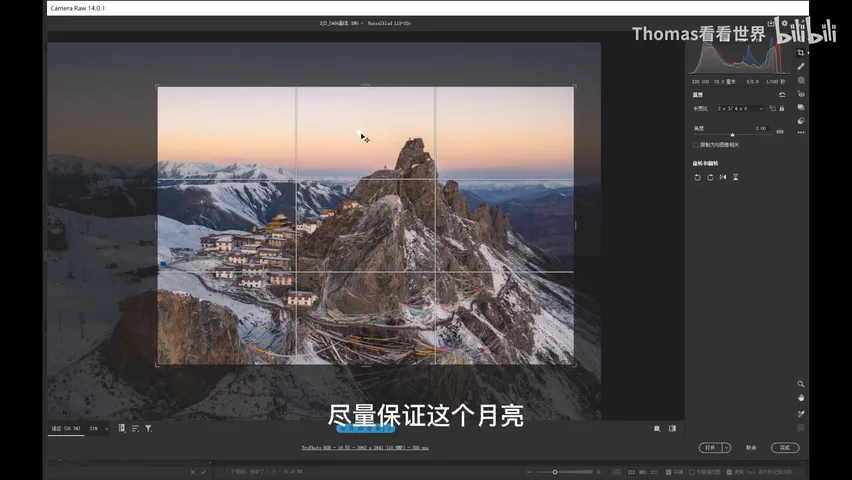
Task: Click the angle value field
Action: point(760,129)
